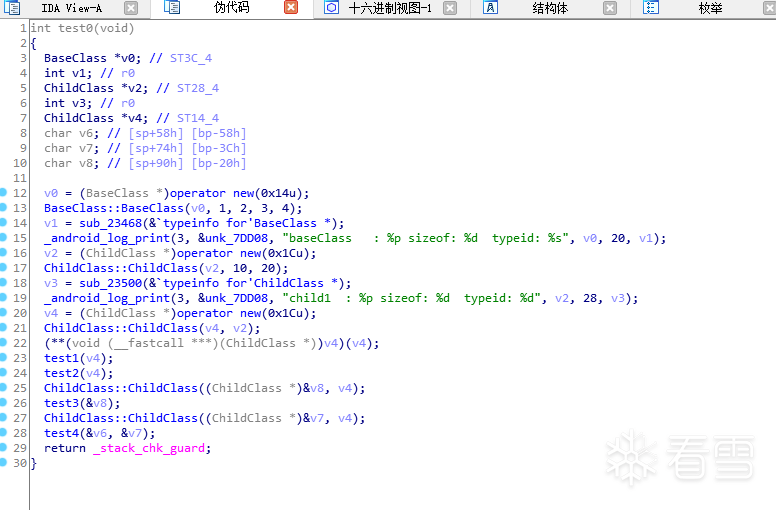The width and height of the screenshot is (776, 510).
Task: Close the 结构体 tab
Action: click(610, 8)
